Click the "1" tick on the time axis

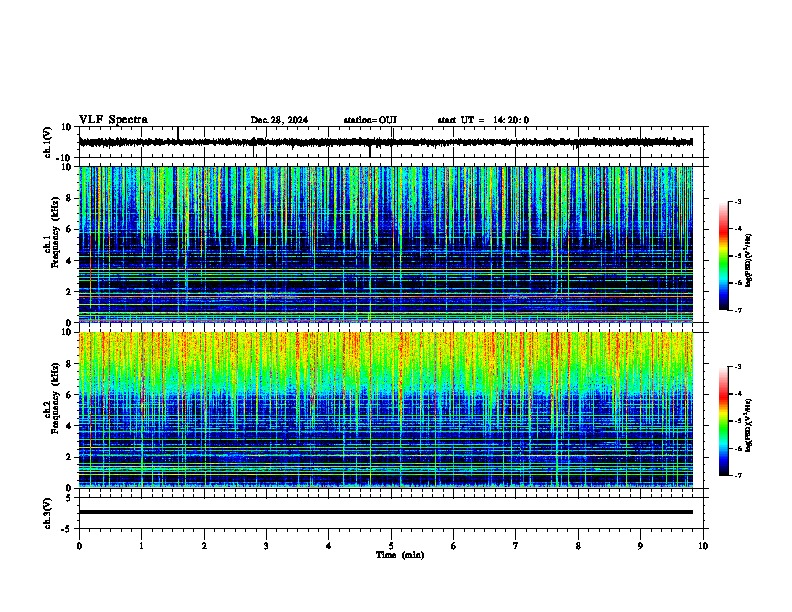click(x=141, y=546)
